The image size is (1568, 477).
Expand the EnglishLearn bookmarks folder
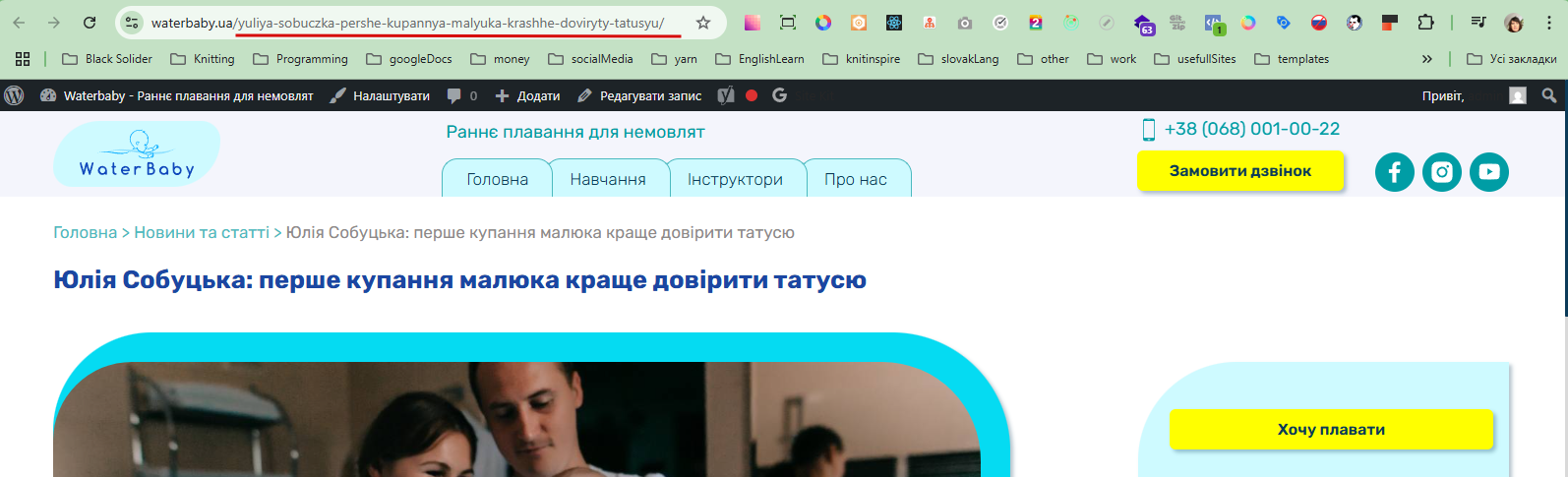pos(759,59)
